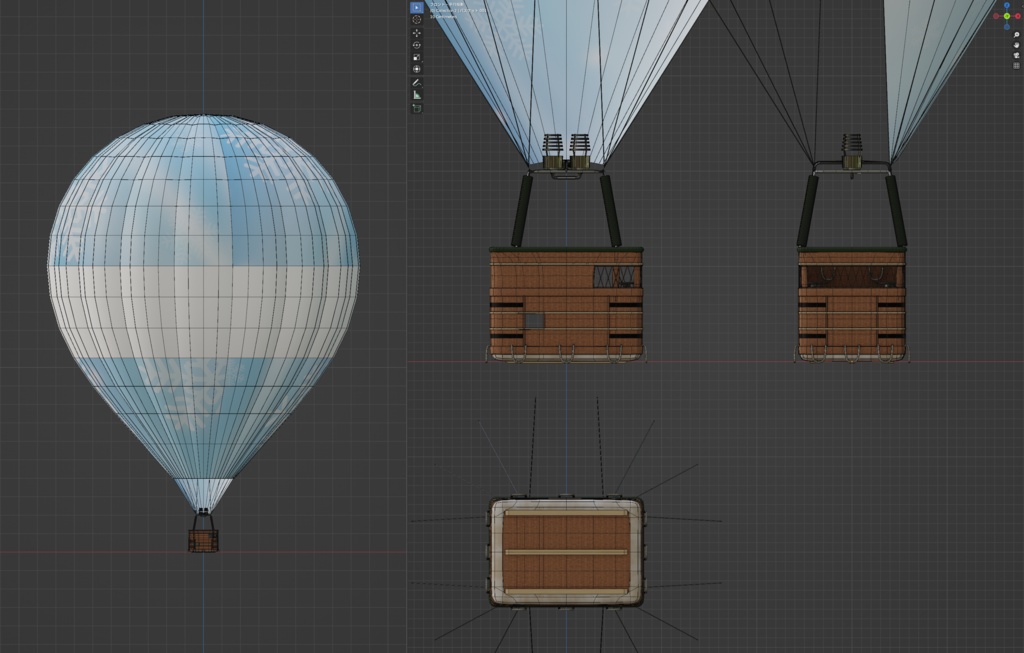Toggle perspective/orthographic projection icon
1024x653 pixels.
(1016, 65)
